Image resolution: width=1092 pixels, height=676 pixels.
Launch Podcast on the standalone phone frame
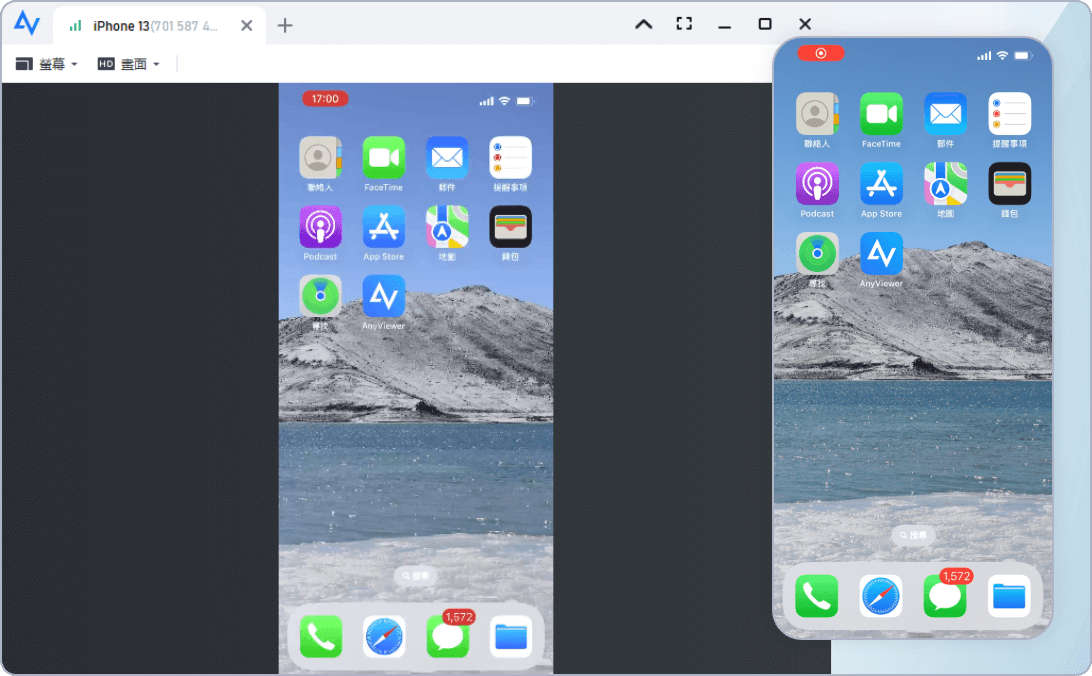pos(818,184)
